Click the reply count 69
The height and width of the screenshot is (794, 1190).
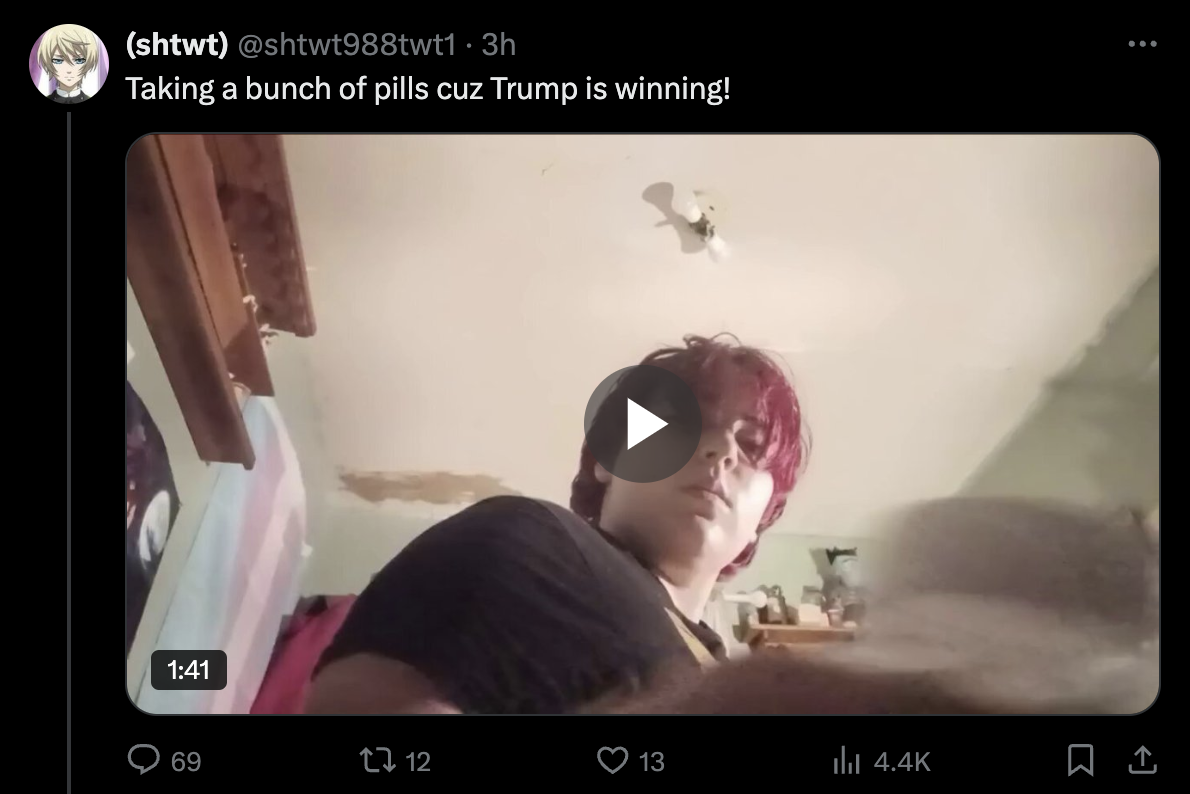[186, 761]
